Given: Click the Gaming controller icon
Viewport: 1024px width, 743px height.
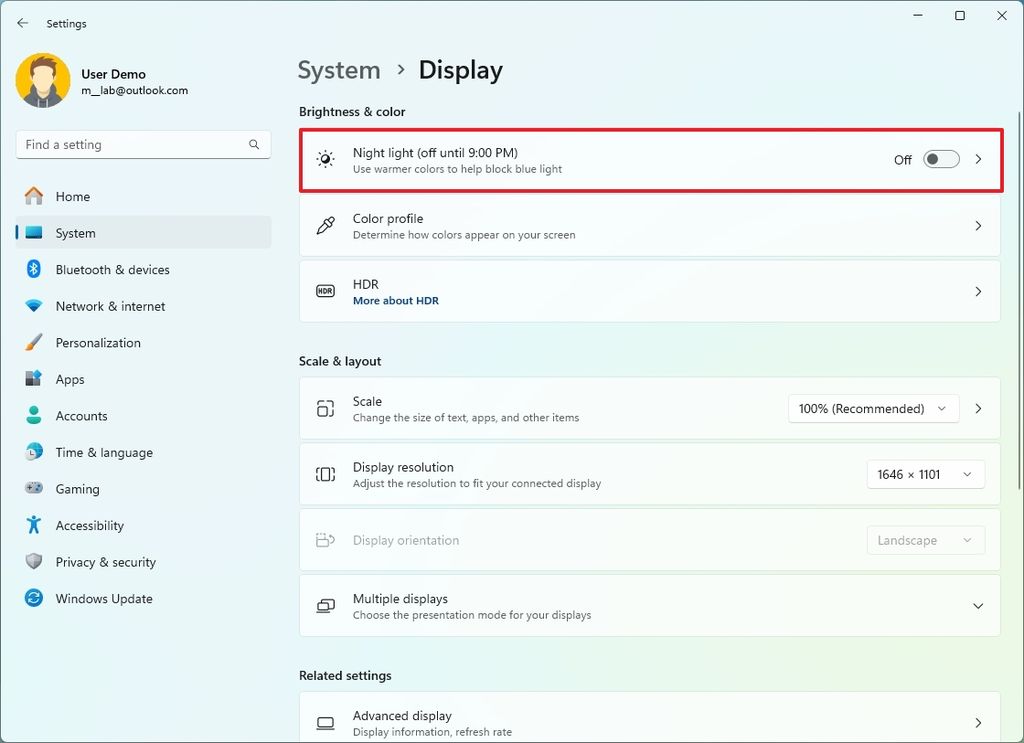Looking at the screenshot, I should (x=34, y=488).
